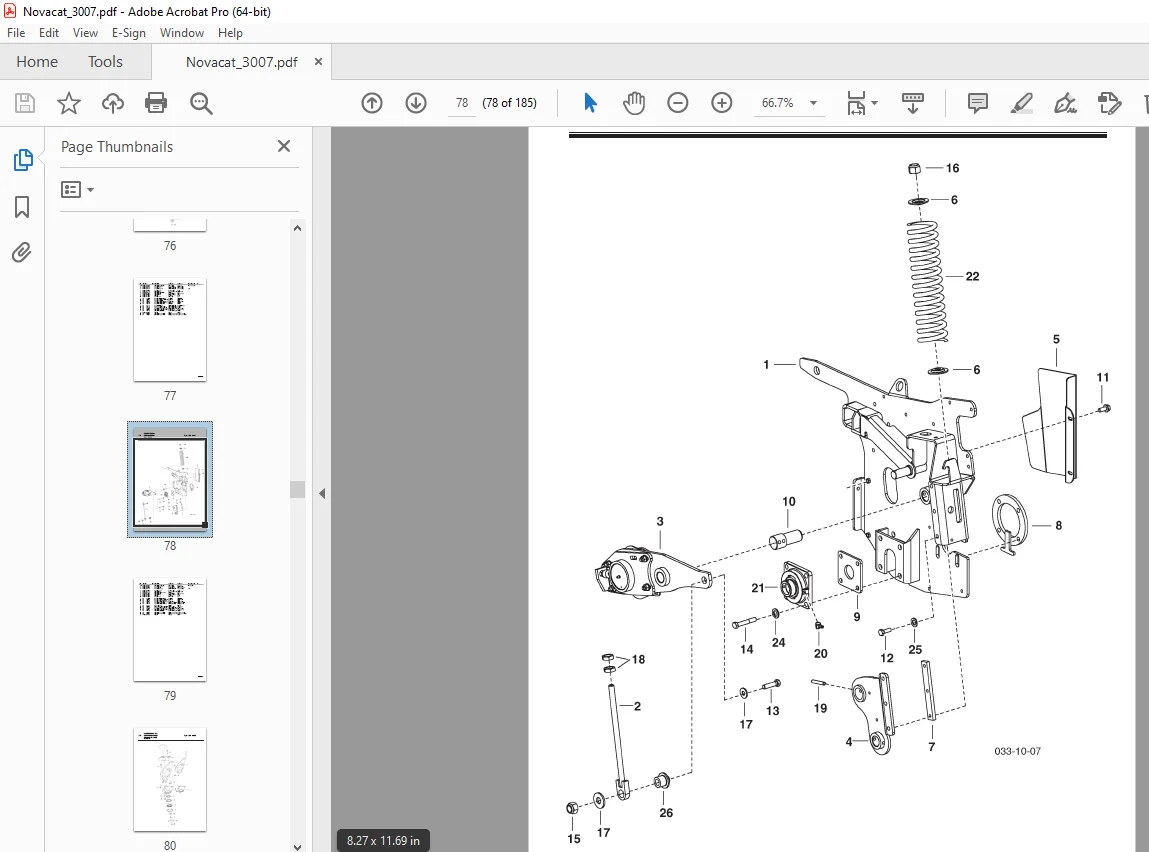Print the document with printer icon

click(156, 103)
